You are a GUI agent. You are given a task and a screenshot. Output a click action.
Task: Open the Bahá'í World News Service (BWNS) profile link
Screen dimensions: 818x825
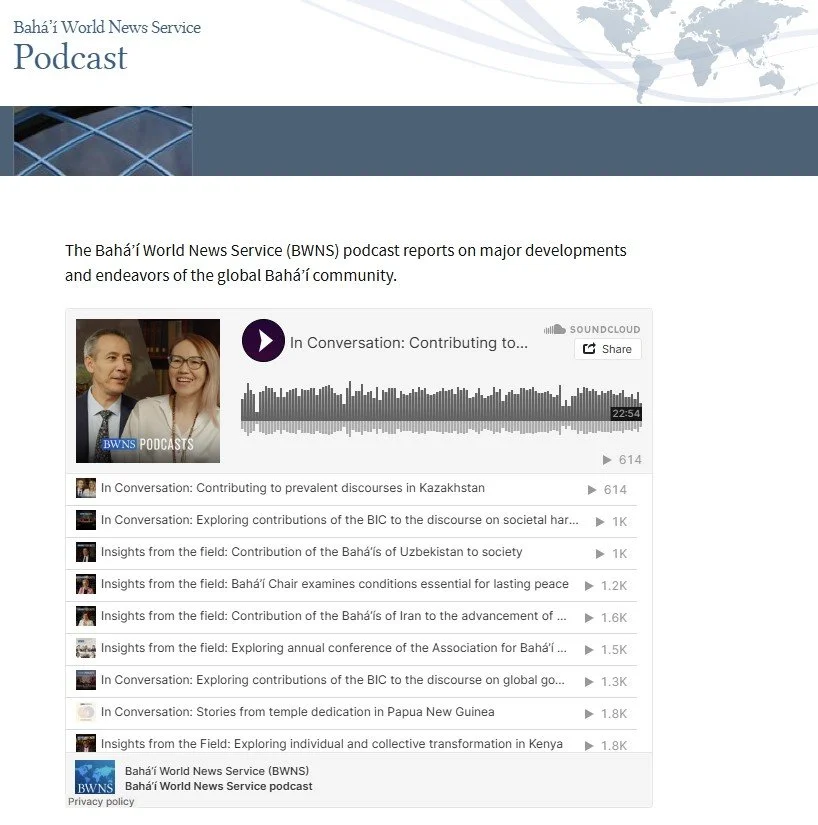(x=217, y=771)
